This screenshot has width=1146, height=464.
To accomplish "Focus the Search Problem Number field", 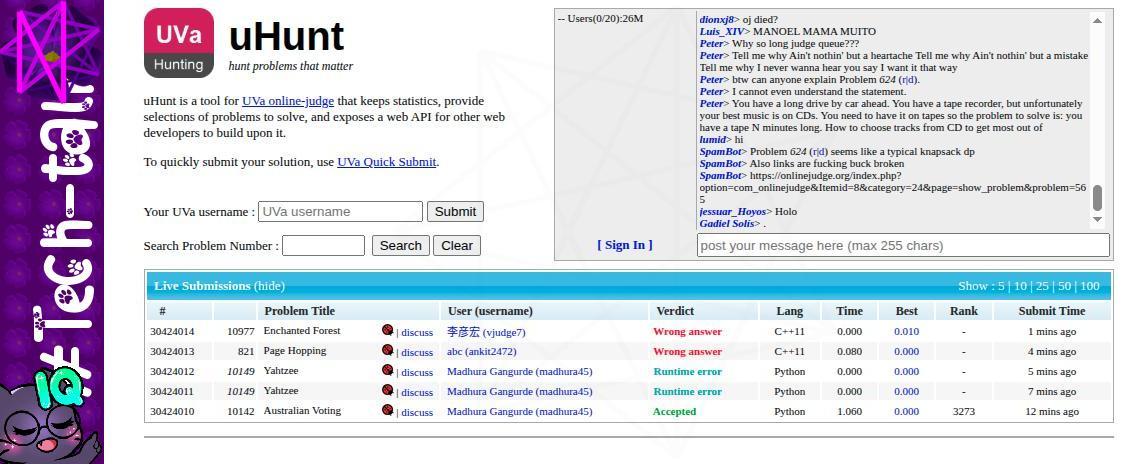I will (x=323, y=246).
